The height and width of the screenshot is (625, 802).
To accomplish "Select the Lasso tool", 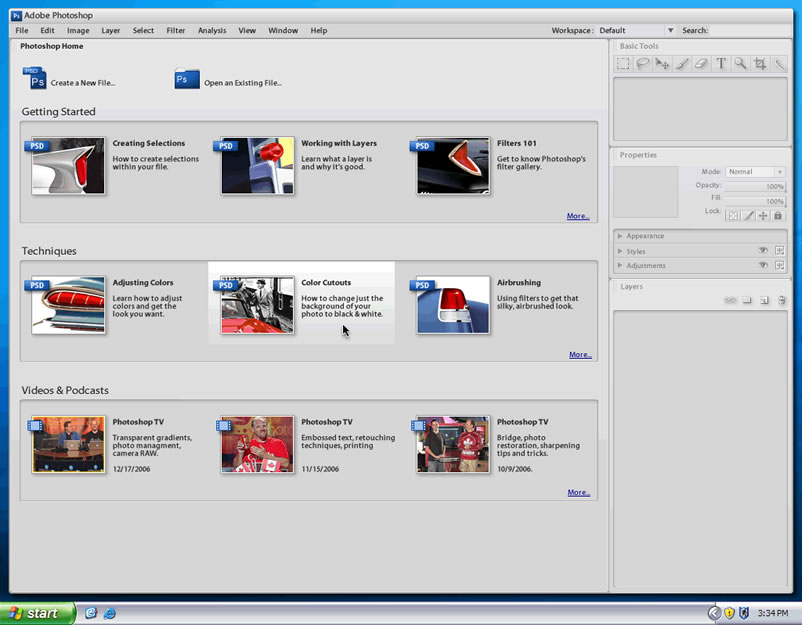I will coord(642,63).
